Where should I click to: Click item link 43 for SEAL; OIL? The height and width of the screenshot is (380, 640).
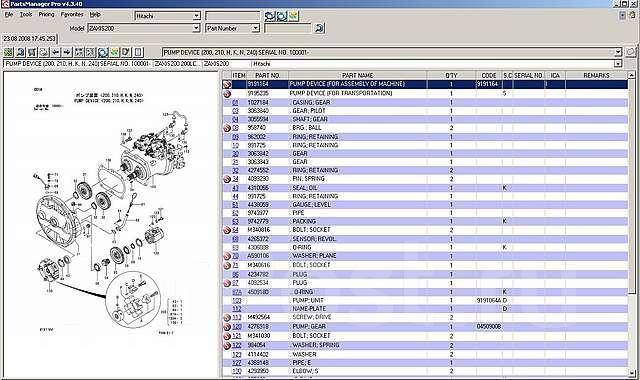pyautogui.click(x=235, y=188)
